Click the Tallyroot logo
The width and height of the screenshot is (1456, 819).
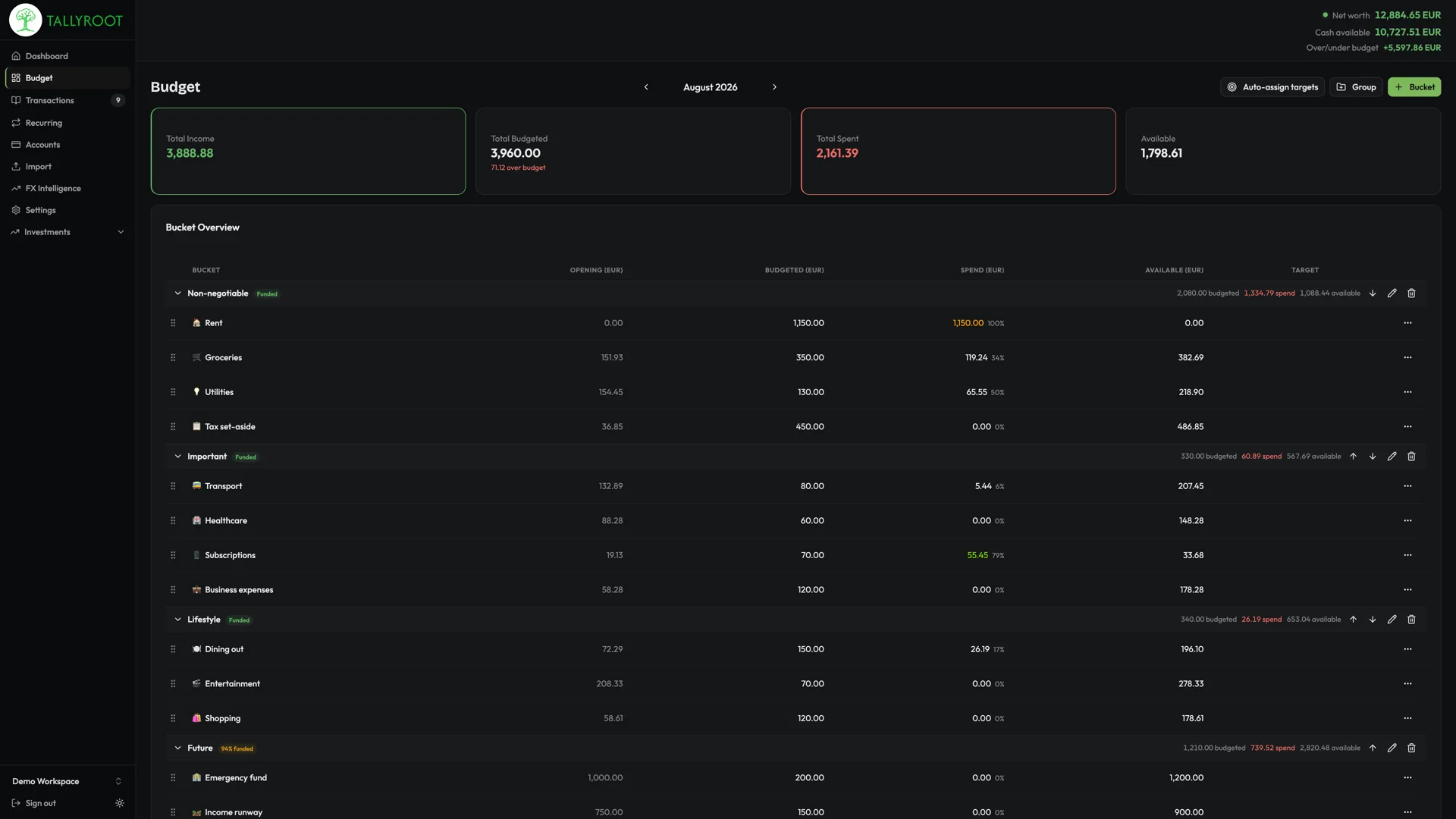66,20
